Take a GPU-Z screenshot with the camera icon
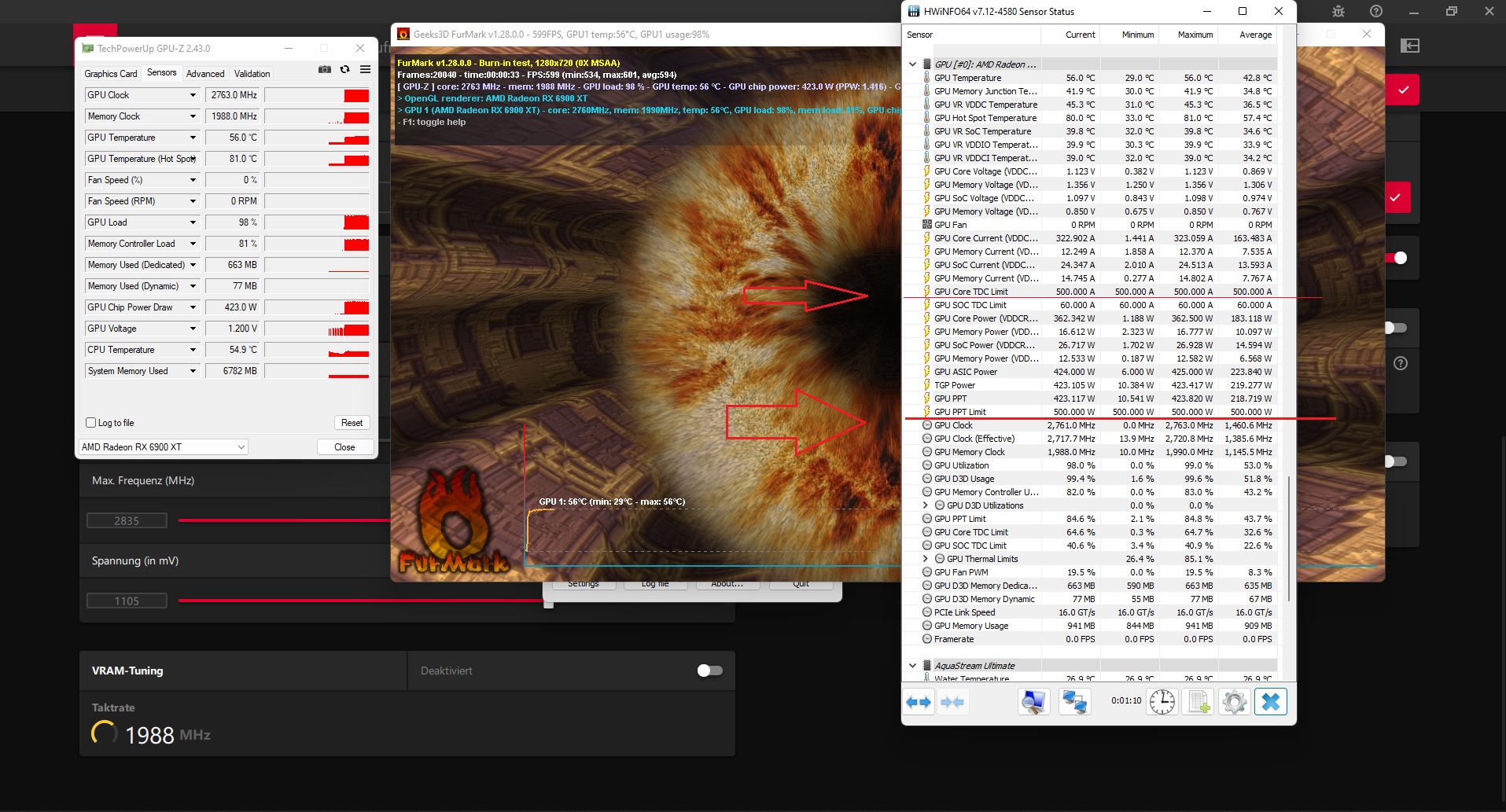 pyautogui.click(x=324, y=69)
